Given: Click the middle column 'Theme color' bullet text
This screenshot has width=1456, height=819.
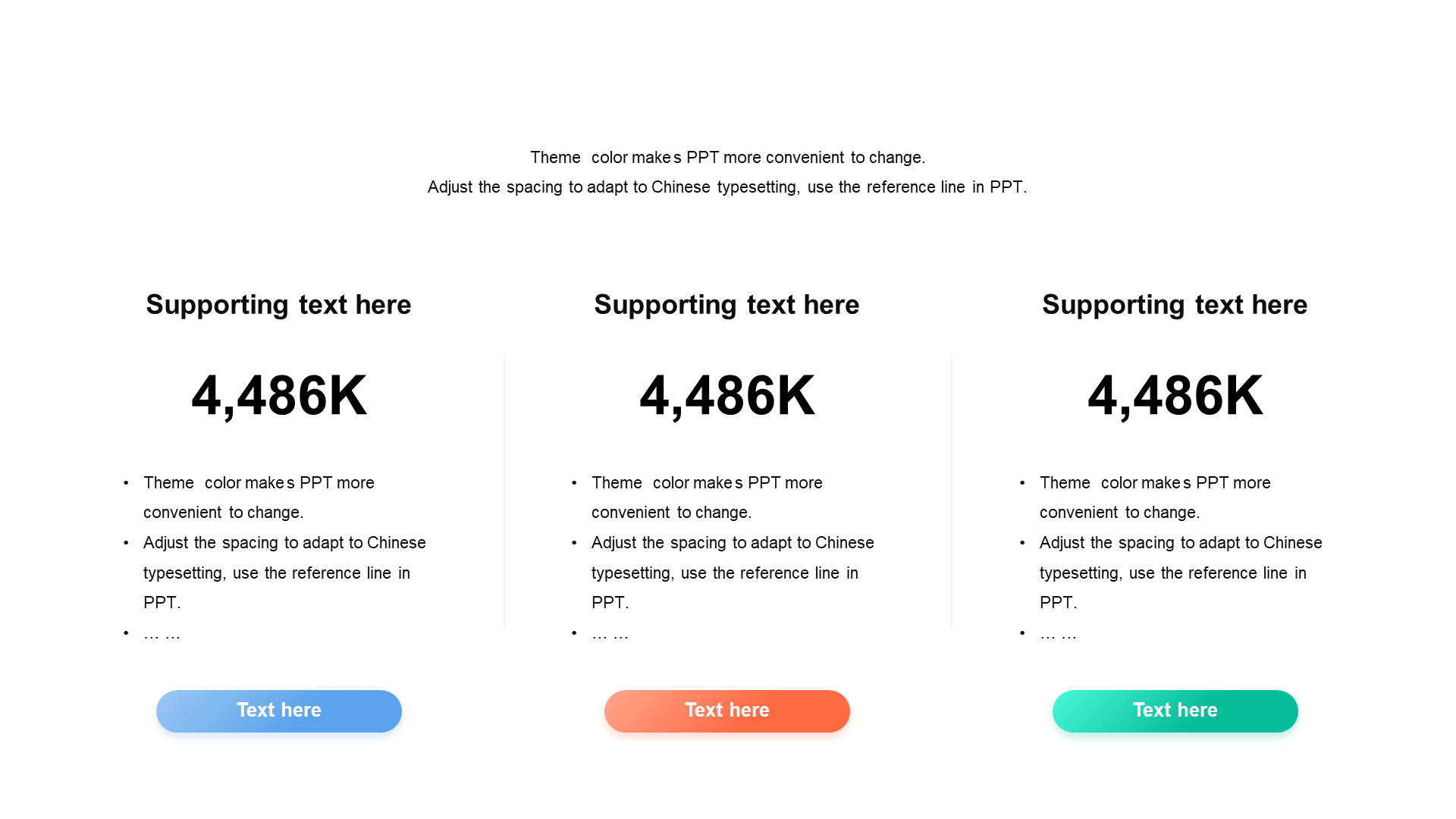Looking at the screenshot, I should coord(707,497).
